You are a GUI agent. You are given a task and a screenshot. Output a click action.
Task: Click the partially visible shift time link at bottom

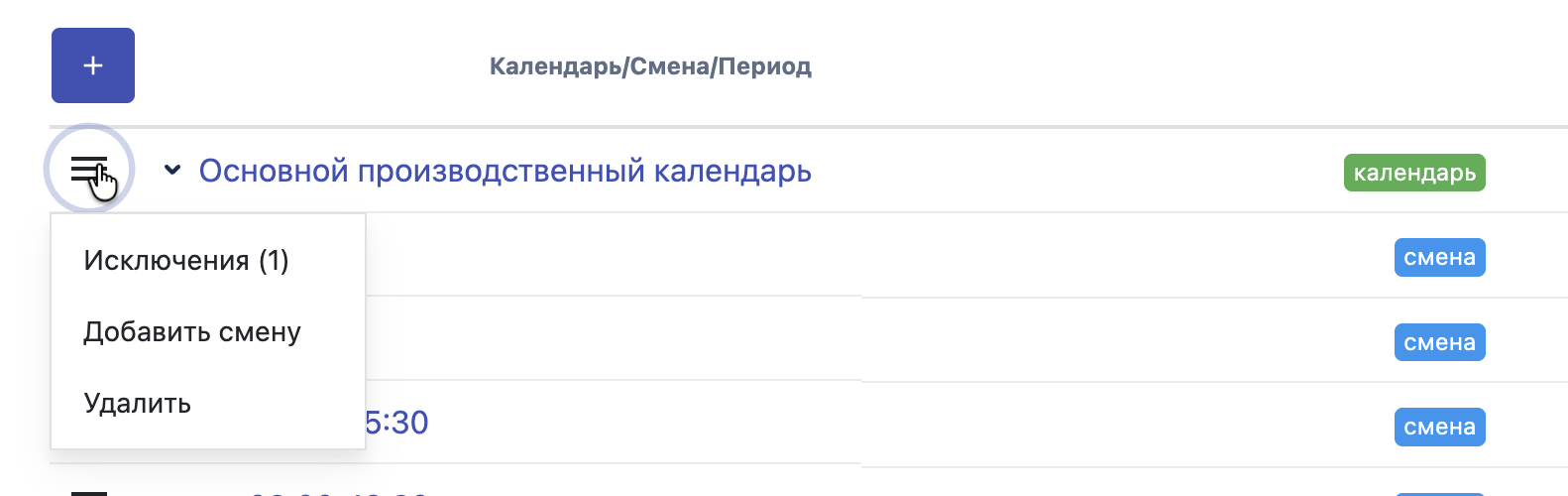click(337, 493)
